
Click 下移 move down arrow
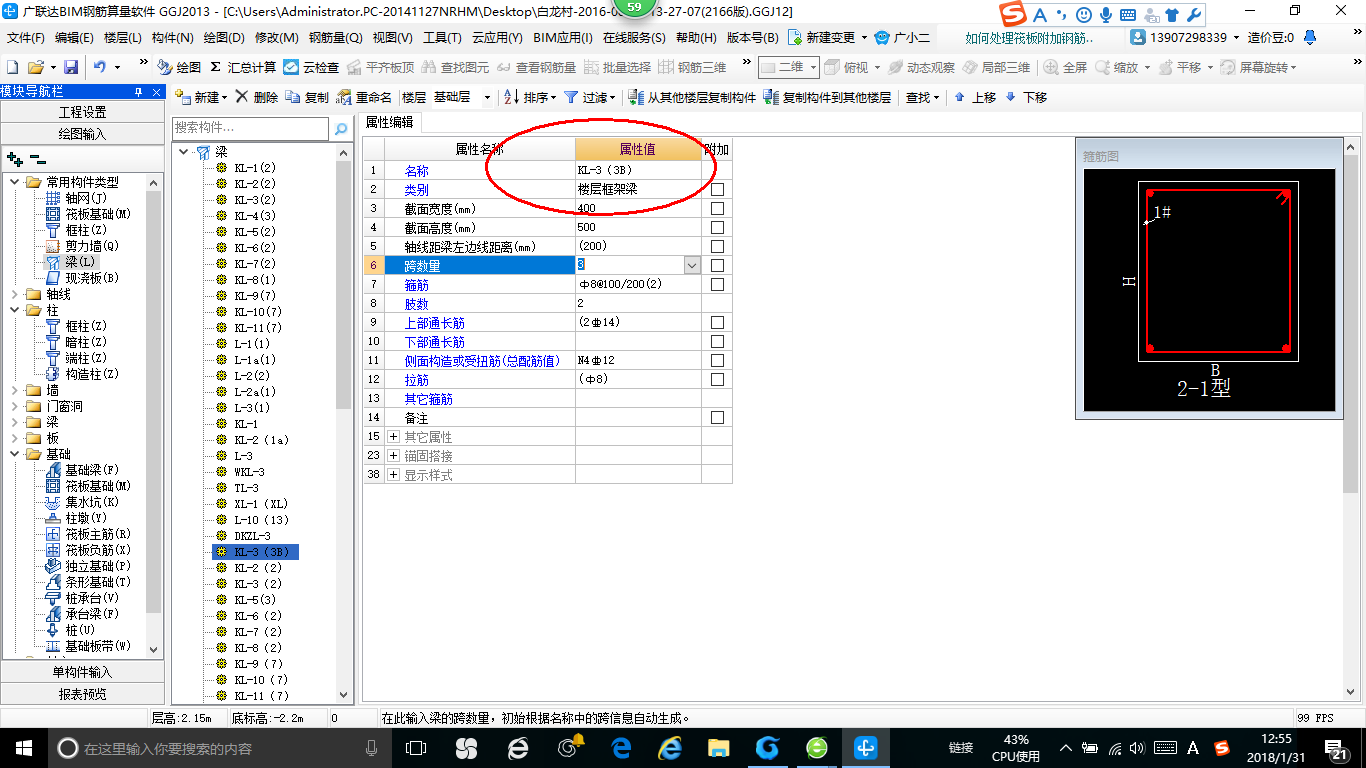[1026, 97]
